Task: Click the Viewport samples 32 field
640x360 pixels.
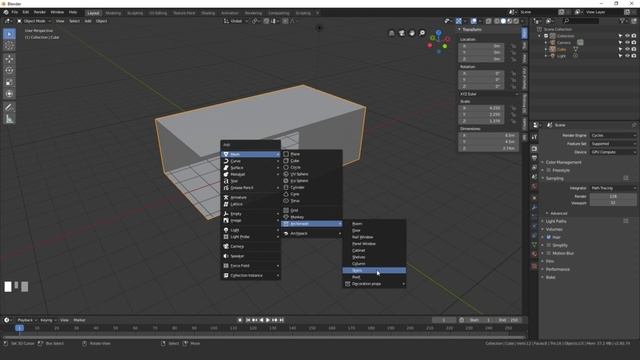Action: pos(613,203)
